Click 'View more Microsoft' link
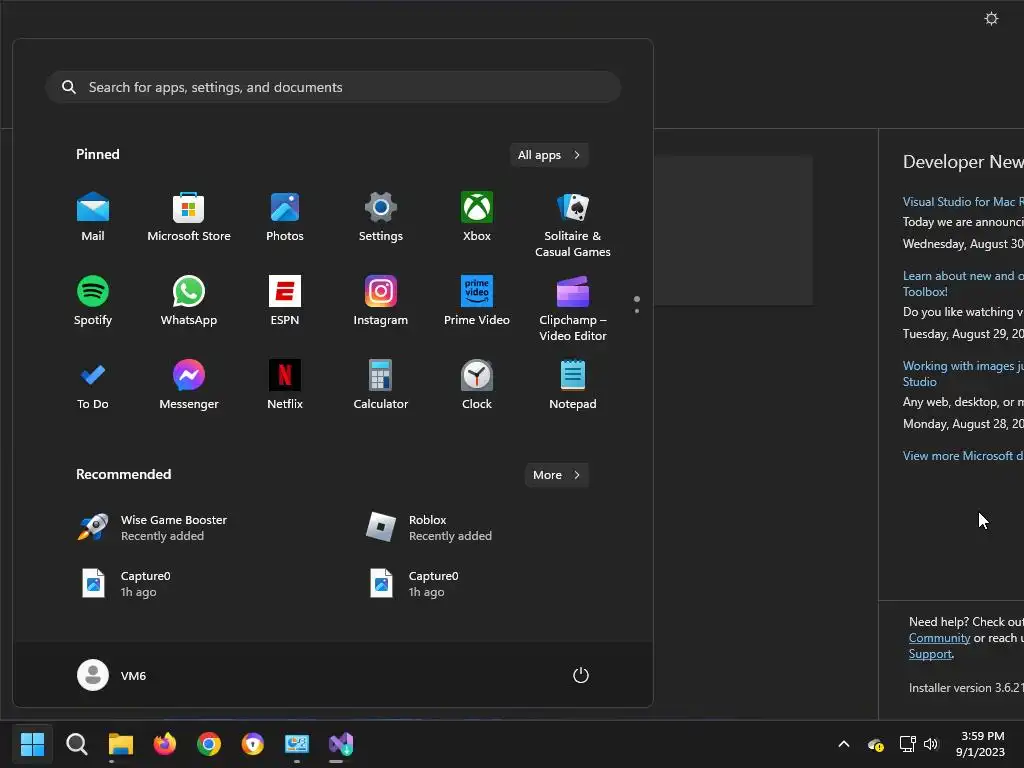 pos(963,456)
